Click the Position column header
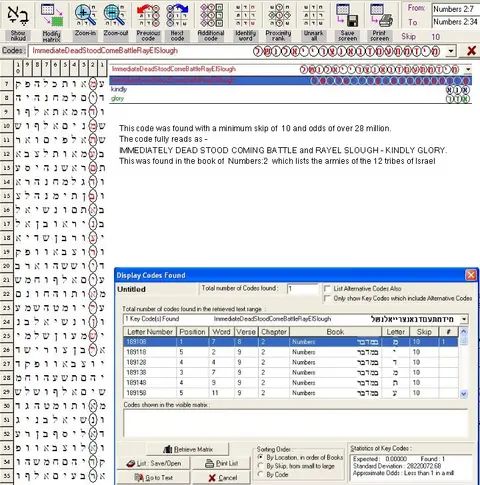Screen dimensions: 480x485 point(192,332)
